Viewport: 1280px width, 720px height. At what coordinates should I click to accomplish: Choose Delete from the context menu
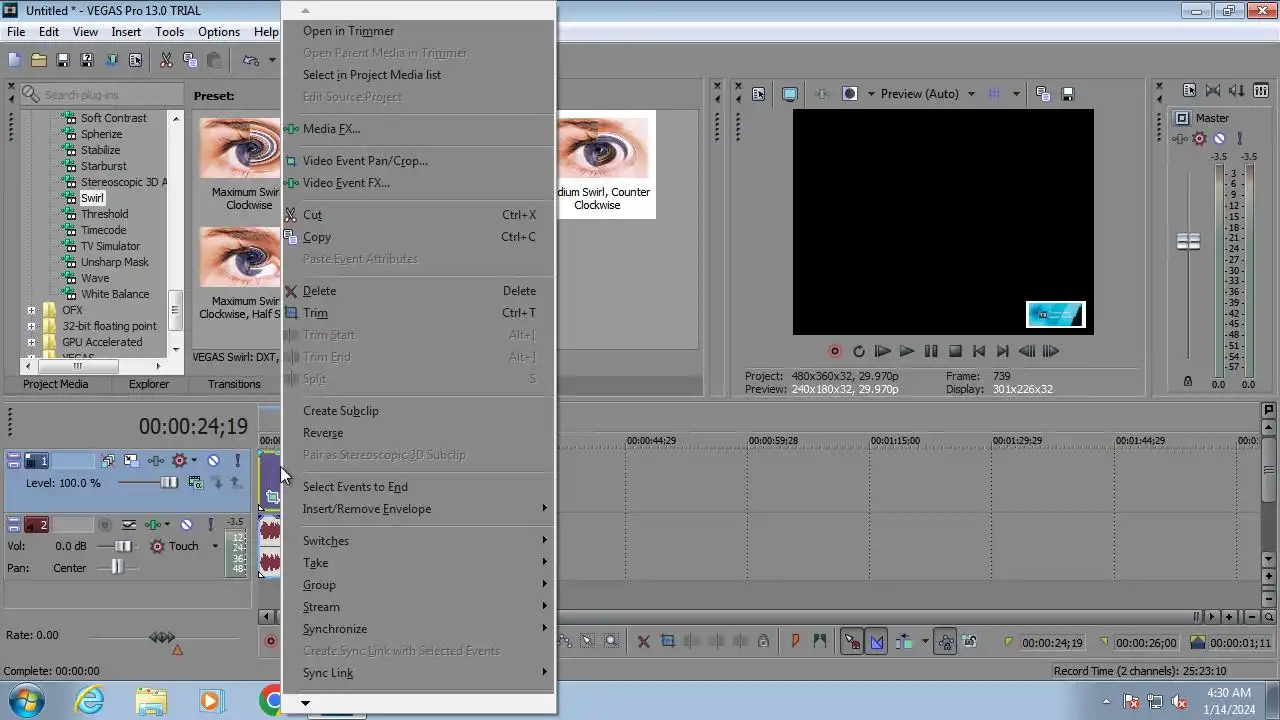click(319, 291)
